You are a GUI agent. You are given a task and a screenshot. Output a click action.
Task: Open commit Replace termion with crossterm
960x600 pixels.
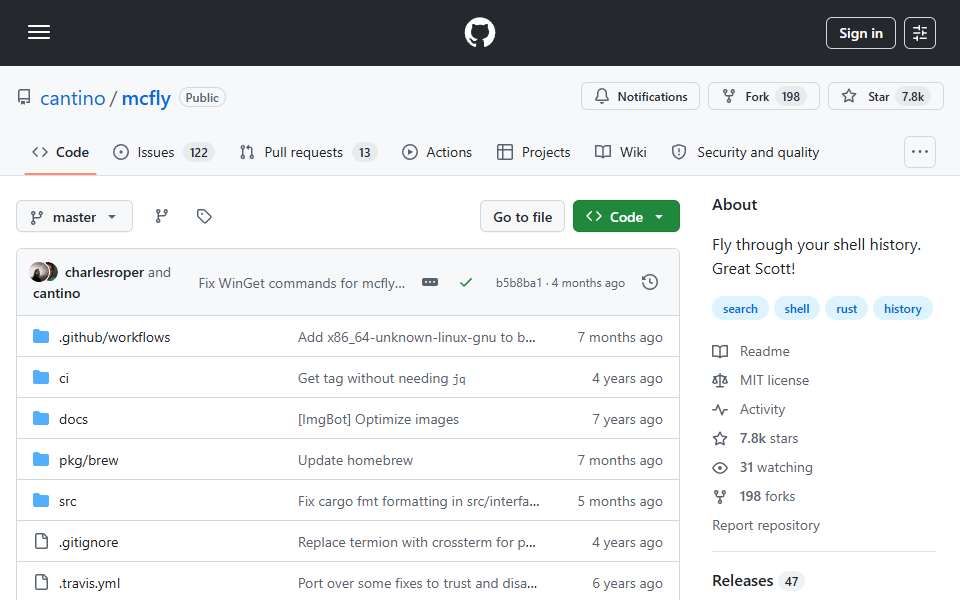416,542
